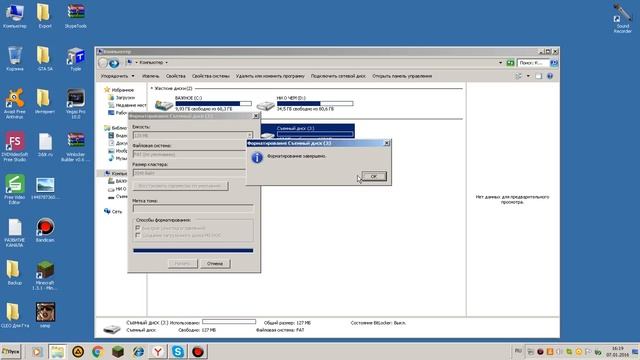Click Свойства in the Explorer toolbar
The height and width of the screenshot is (360, 640).
coord(176,76)
